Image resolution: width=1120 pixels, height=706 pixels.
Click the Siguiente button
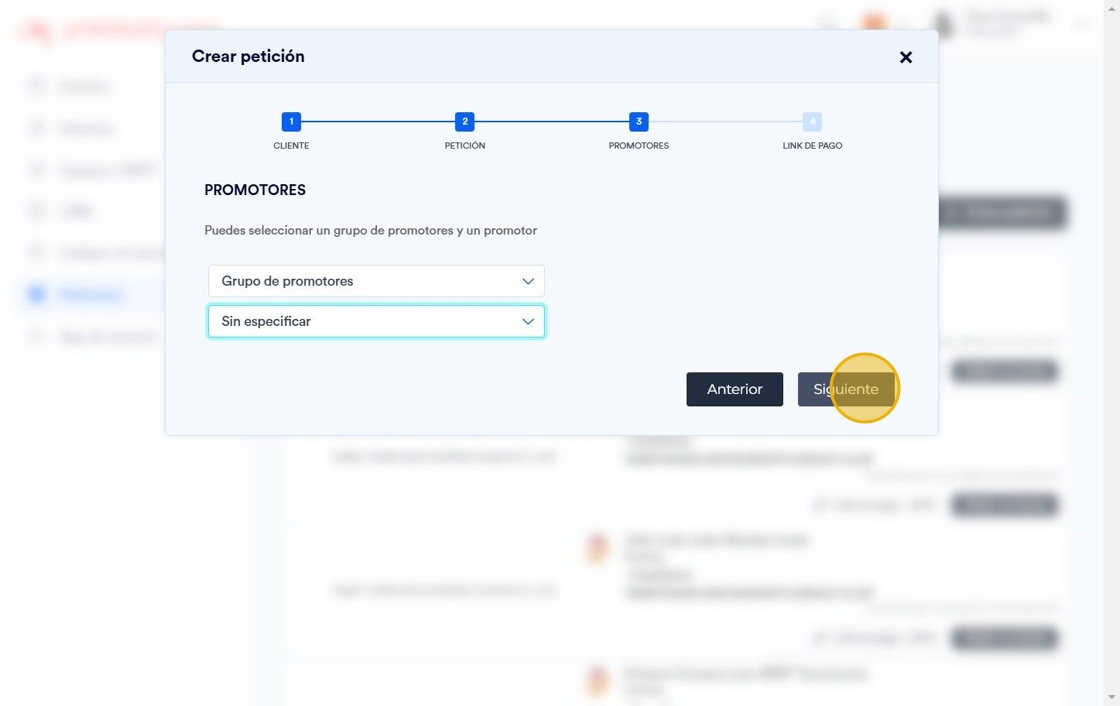846,389
